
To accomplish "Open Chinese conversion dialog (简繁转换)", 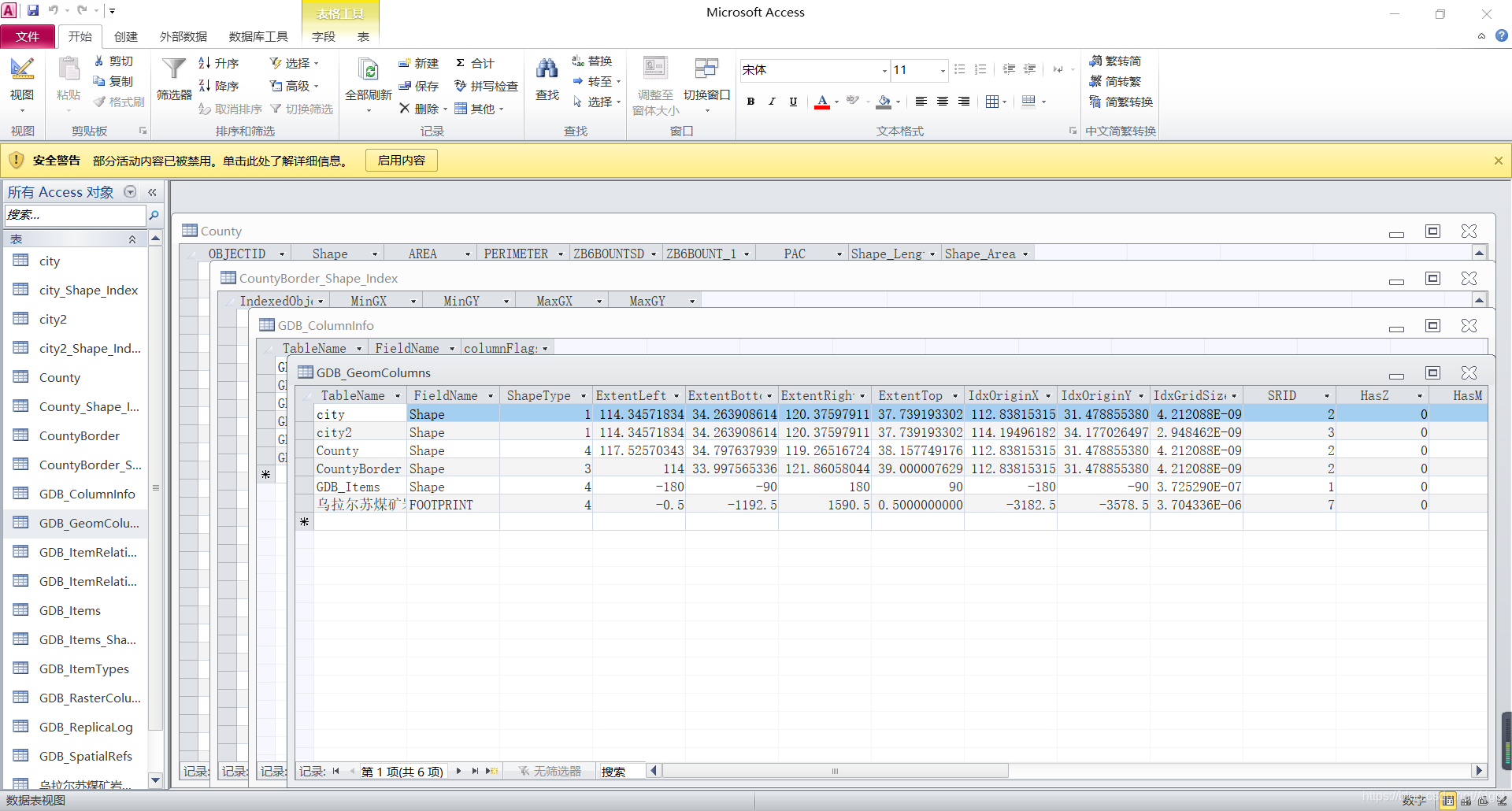I will (1121, 102).
